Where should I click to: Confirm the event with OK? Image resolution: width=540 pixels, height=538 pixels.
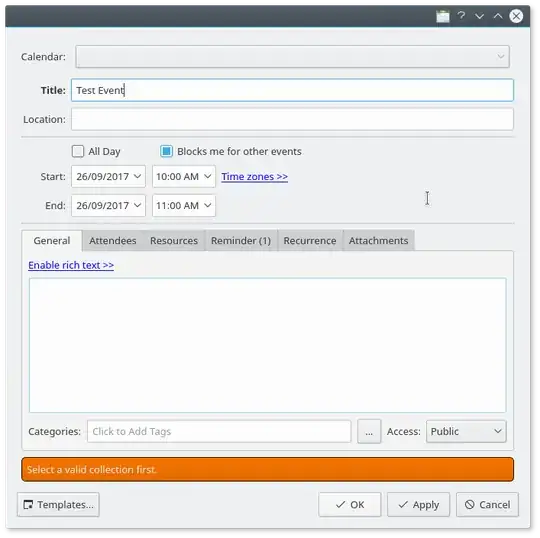[x=350, y=505]
